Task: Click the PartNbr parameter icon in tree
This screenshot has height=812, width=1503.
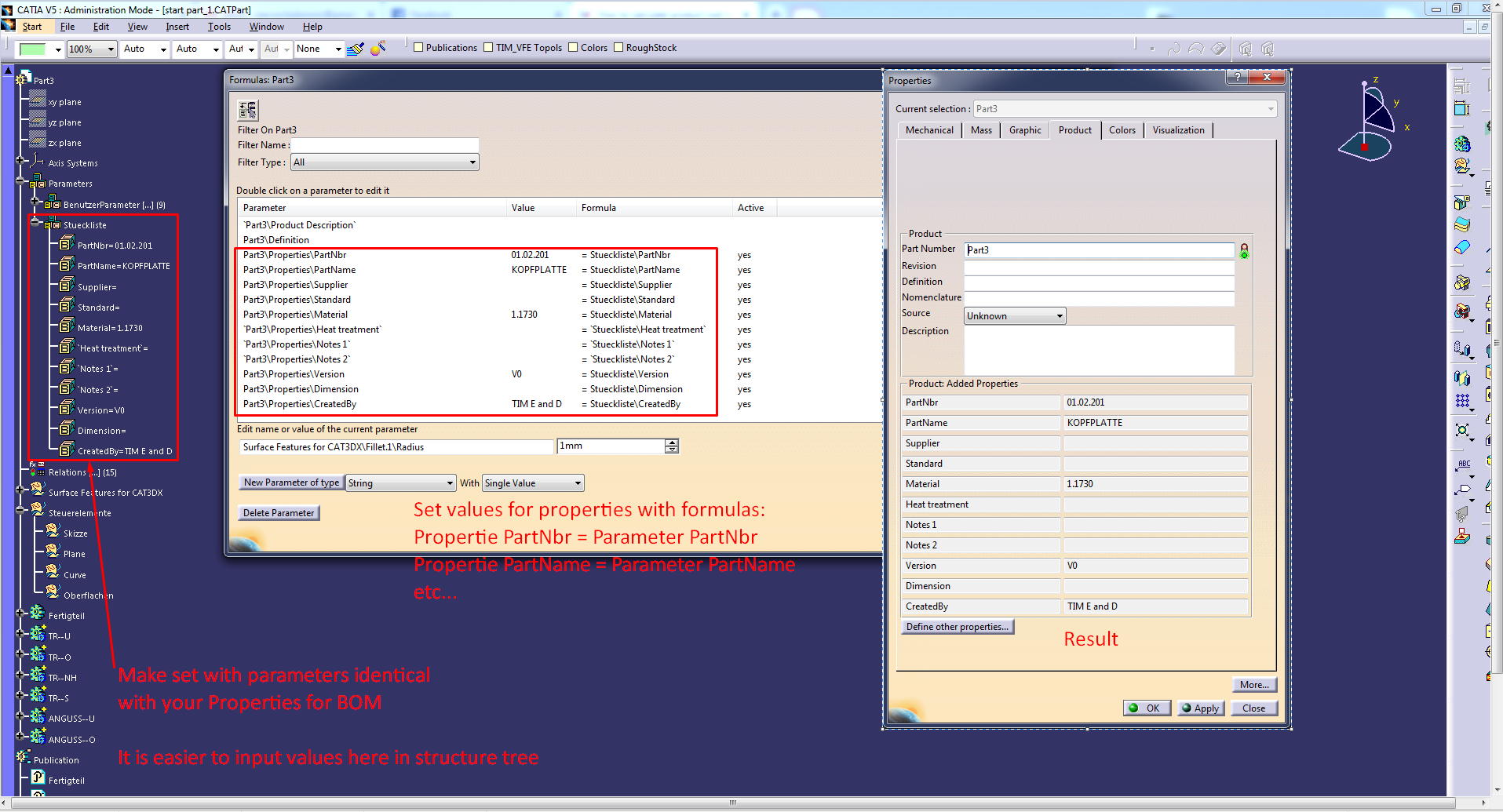Action: click(67, 245)
